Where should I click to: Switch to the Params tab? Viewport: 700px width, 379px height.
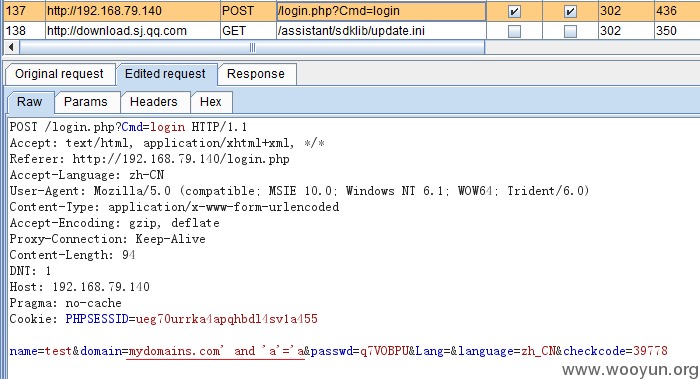pyautogui.click(x=86, y=102)
